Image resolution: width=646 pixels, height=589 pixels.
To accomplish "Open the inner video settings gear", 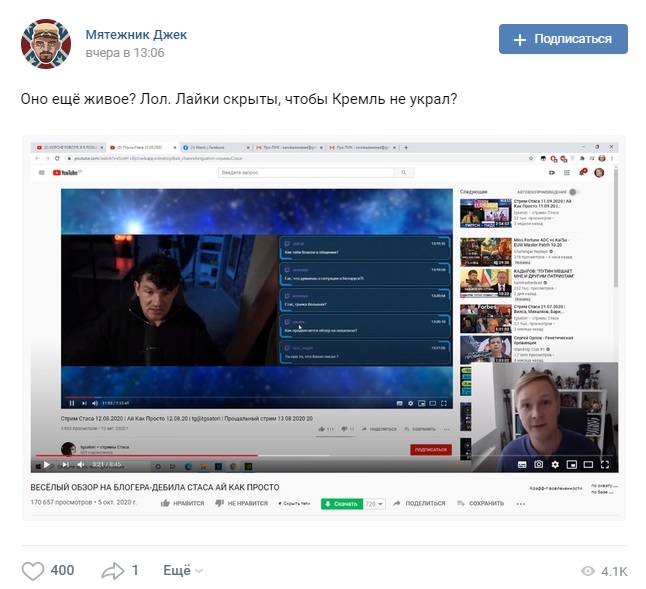I will [x=410, y=403].
